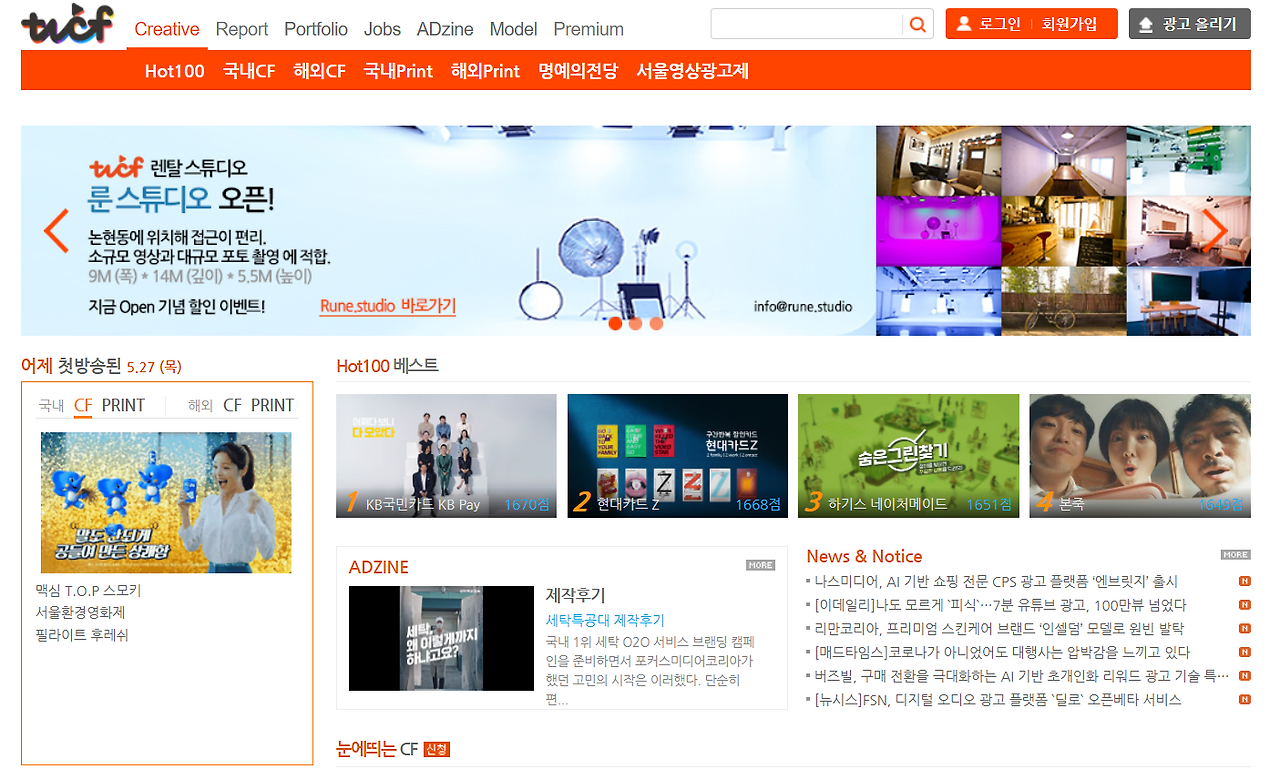Click the News & Notice heading
The image size is (1280, 769).
864,556
